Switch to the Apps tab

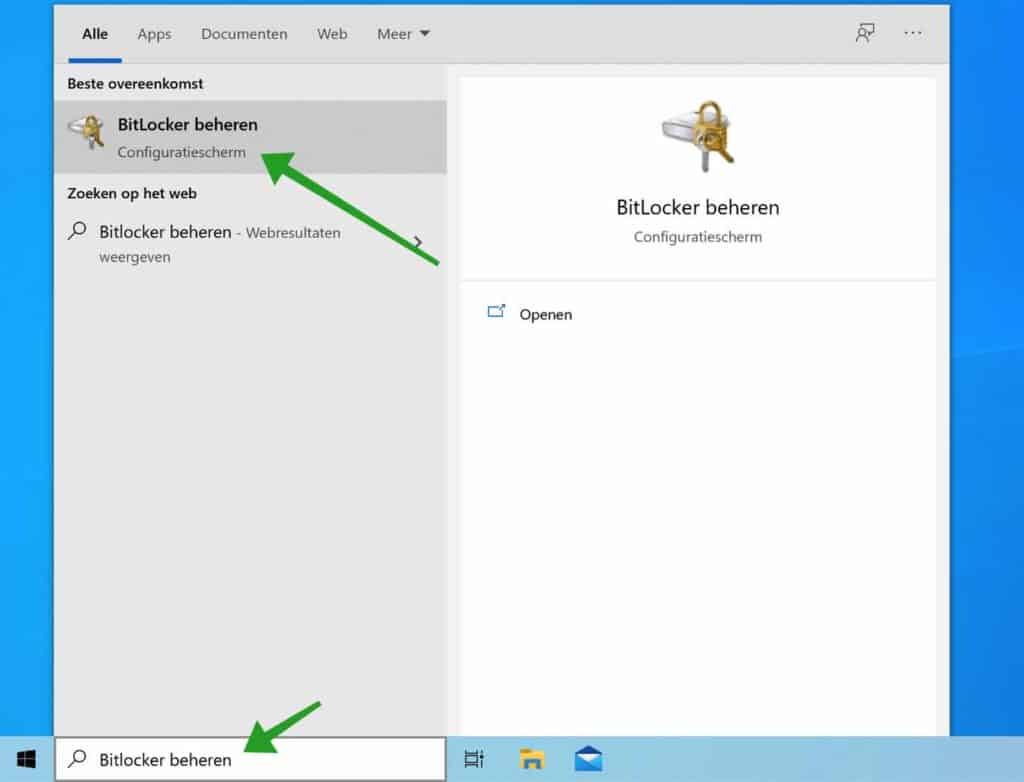coord(154,34)
